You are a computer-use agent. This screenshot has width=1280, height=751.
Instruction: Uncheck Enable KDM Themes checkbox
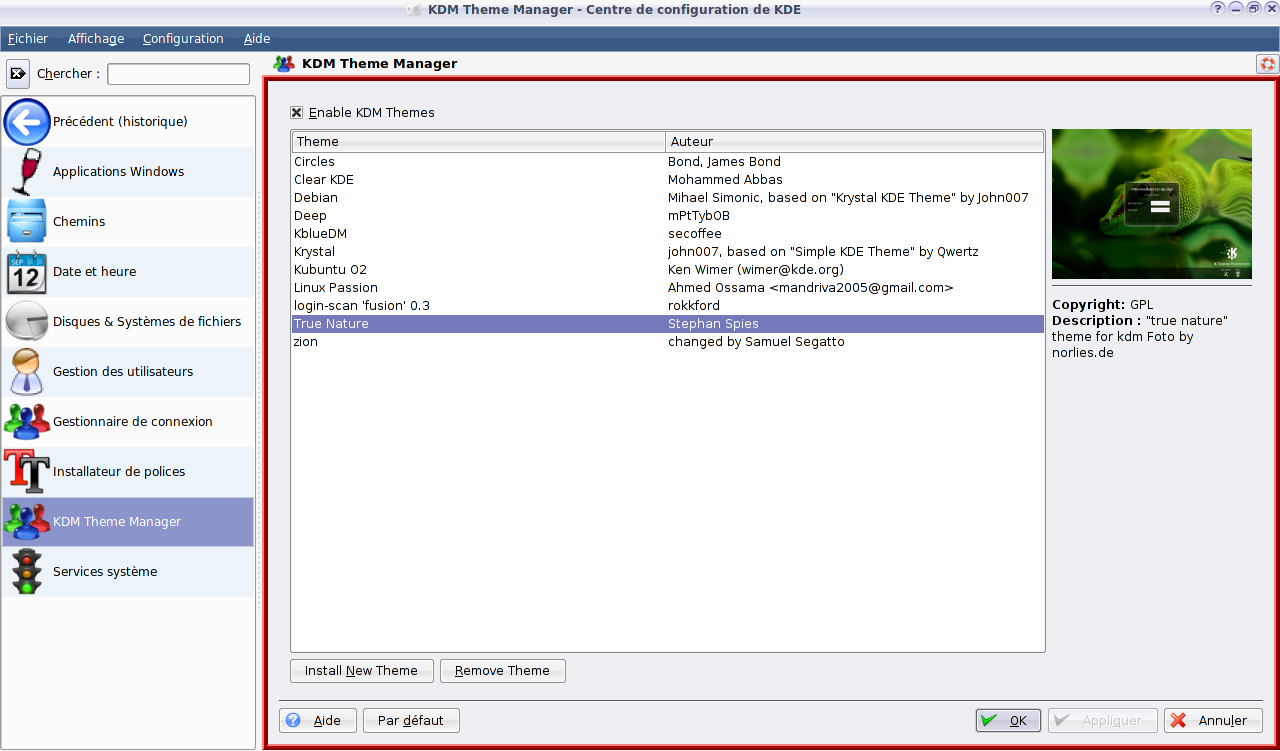click(296, 113)
